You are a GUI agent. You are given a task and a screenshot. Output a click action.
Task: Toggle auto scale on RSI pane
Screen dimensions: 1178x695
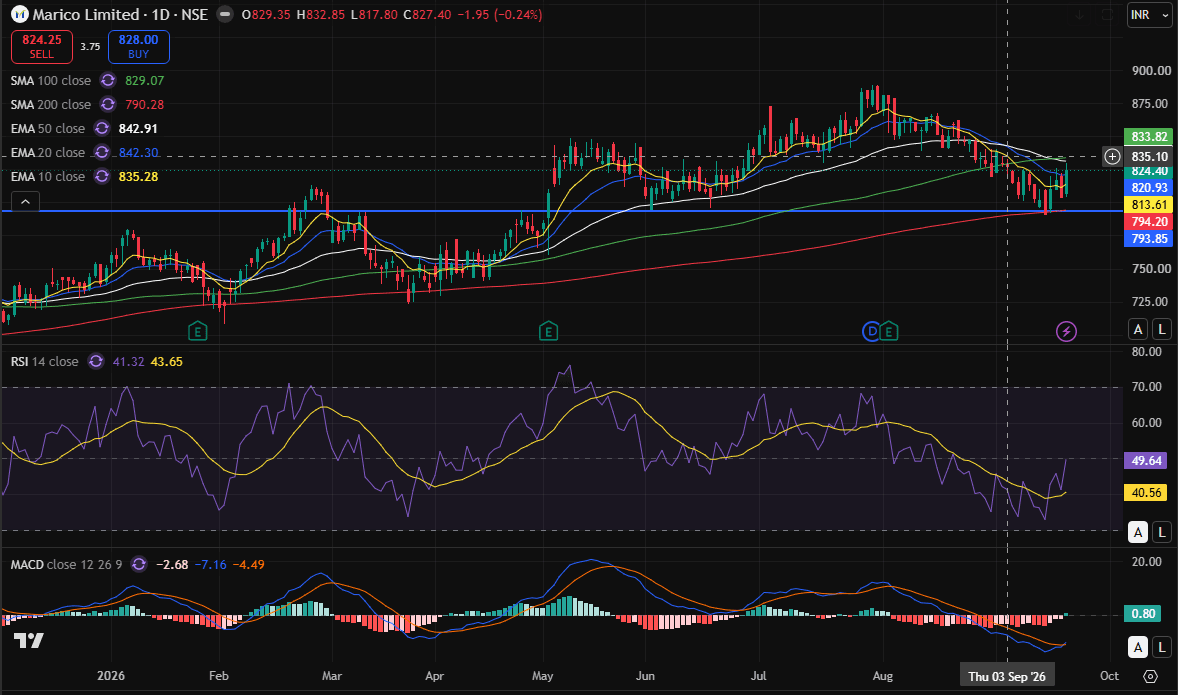pos(1138,532)
